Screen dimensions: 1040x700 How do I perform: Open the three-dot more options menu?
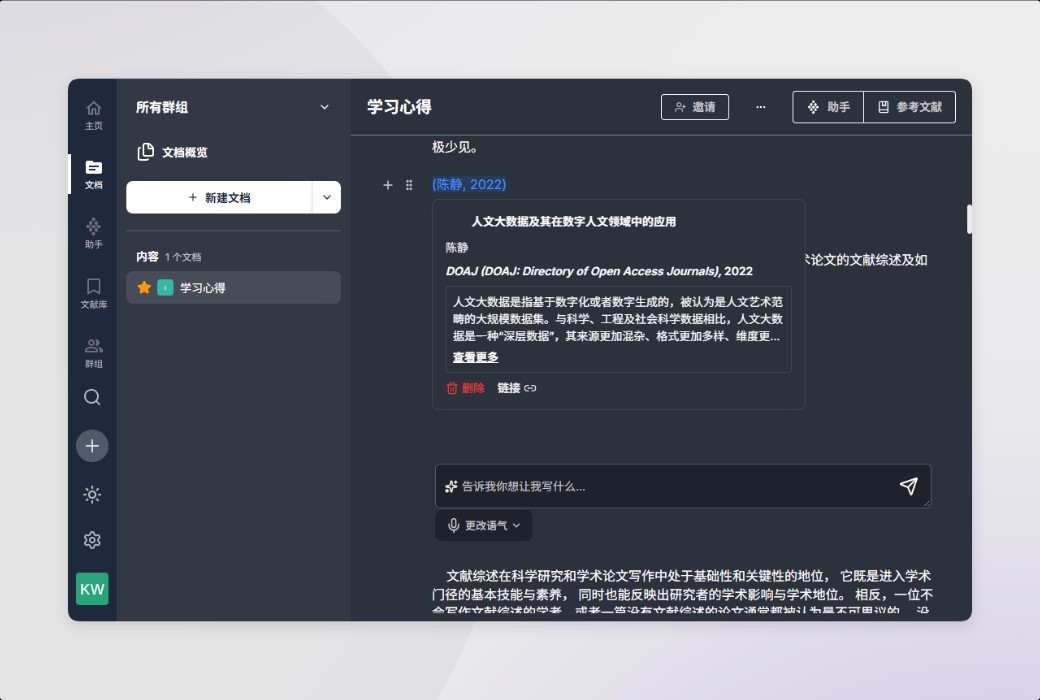coord(761,107)
